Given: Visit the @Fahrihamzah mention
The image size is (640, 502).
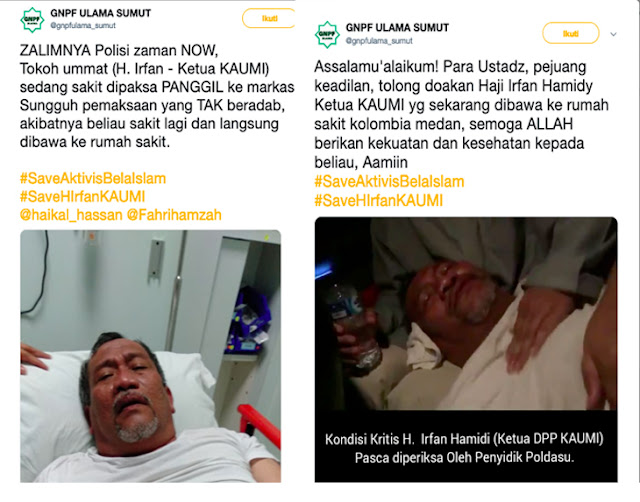Looking at the screenshot, I should 174,215.
